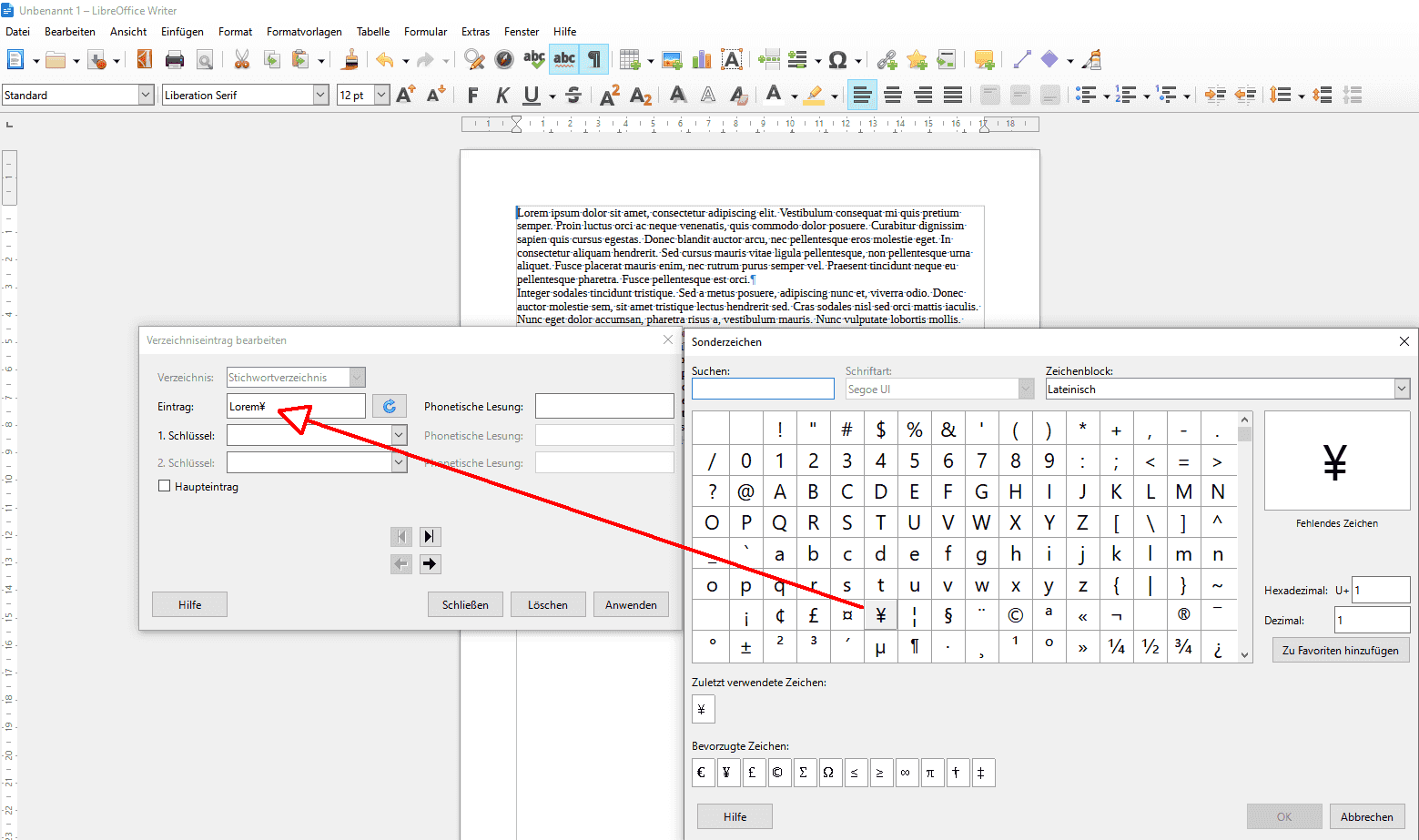This screenshot has height=840, width=1419.
Task: Go to next index entry arrow
Action: (x=431, y=563)
